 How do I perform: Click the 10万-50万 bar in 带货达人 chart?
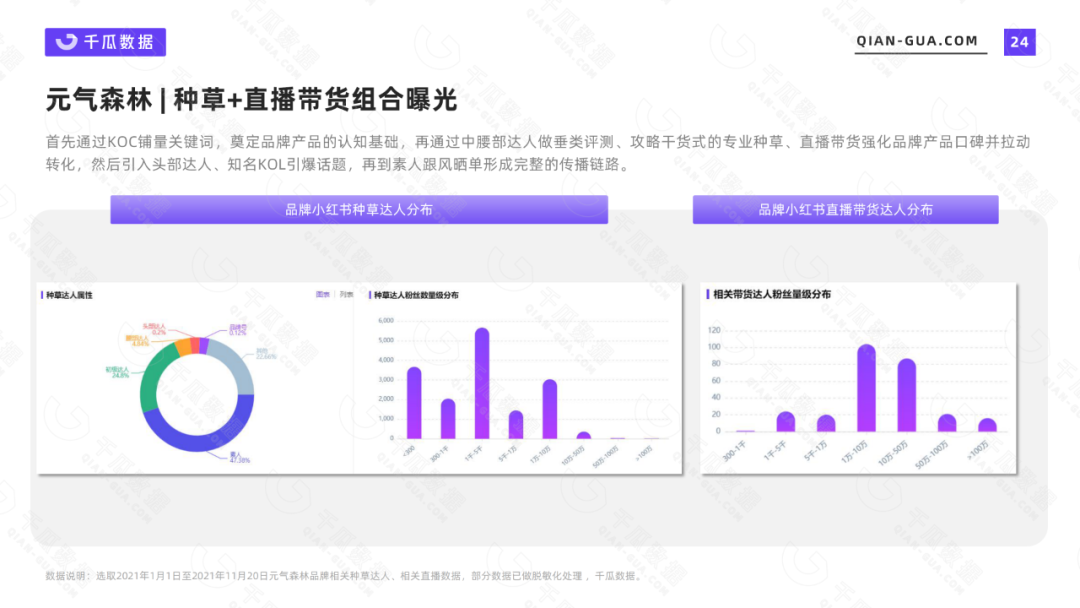pos(906,395)
